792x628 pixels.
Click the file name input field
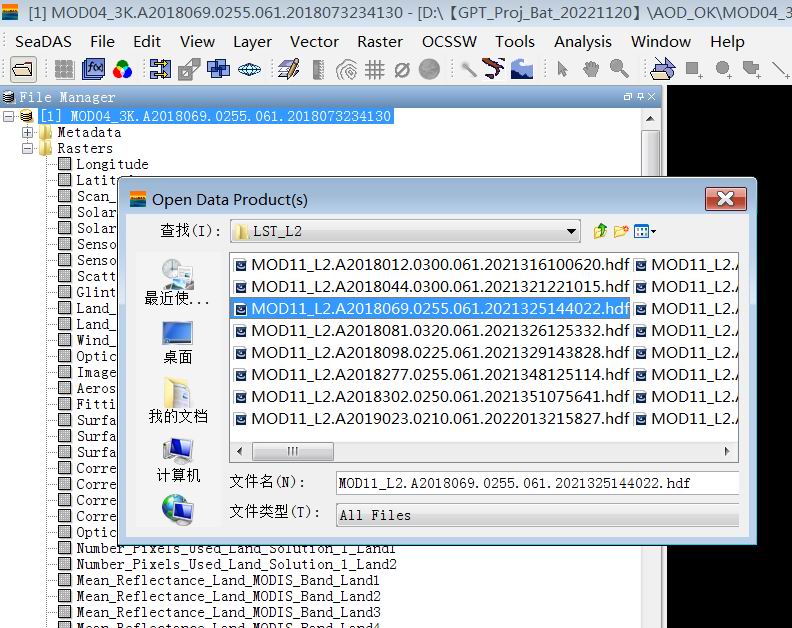pyautogui.click(x=537, y=483)
